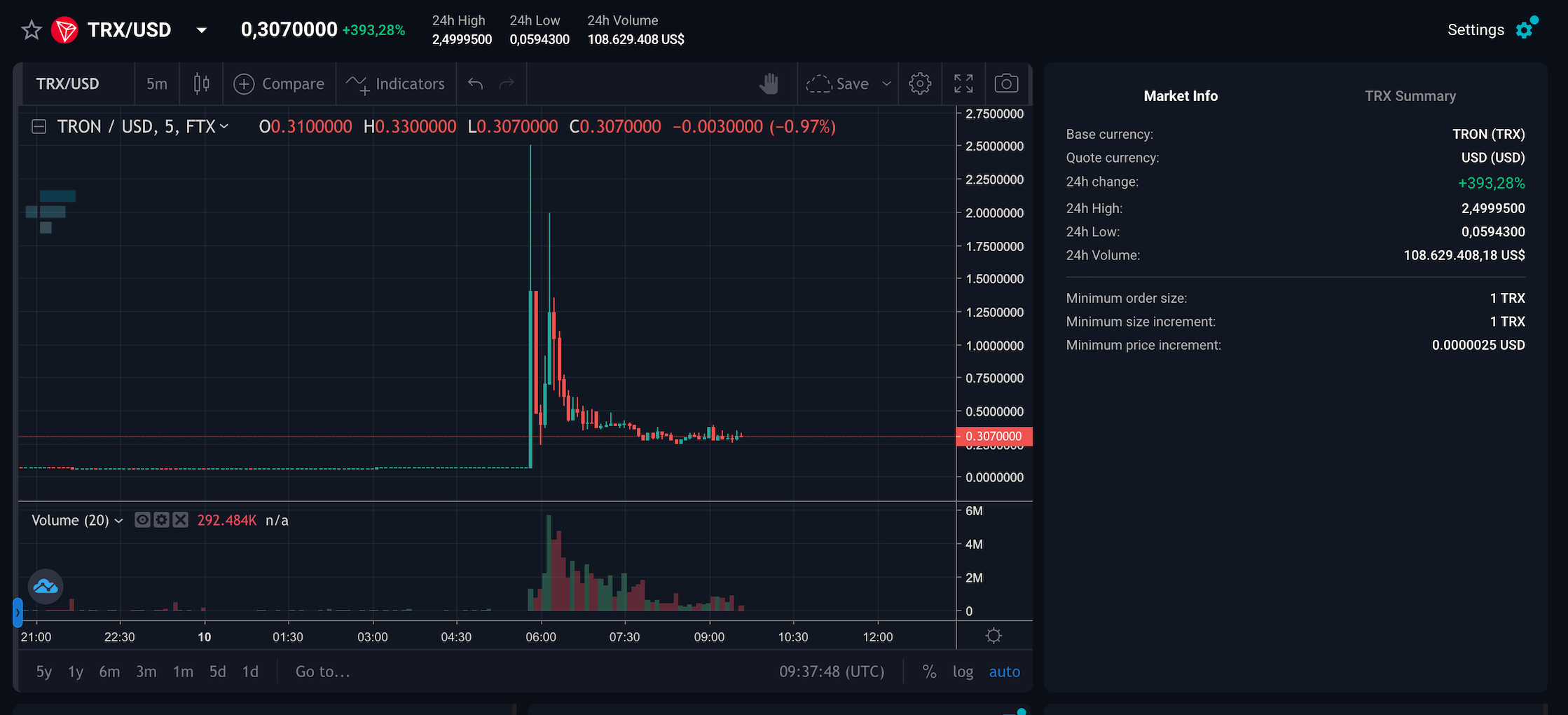This screenshot has width=1568, height=715.
Task: Open the Go to... date picker
Action: pos(322,672)
